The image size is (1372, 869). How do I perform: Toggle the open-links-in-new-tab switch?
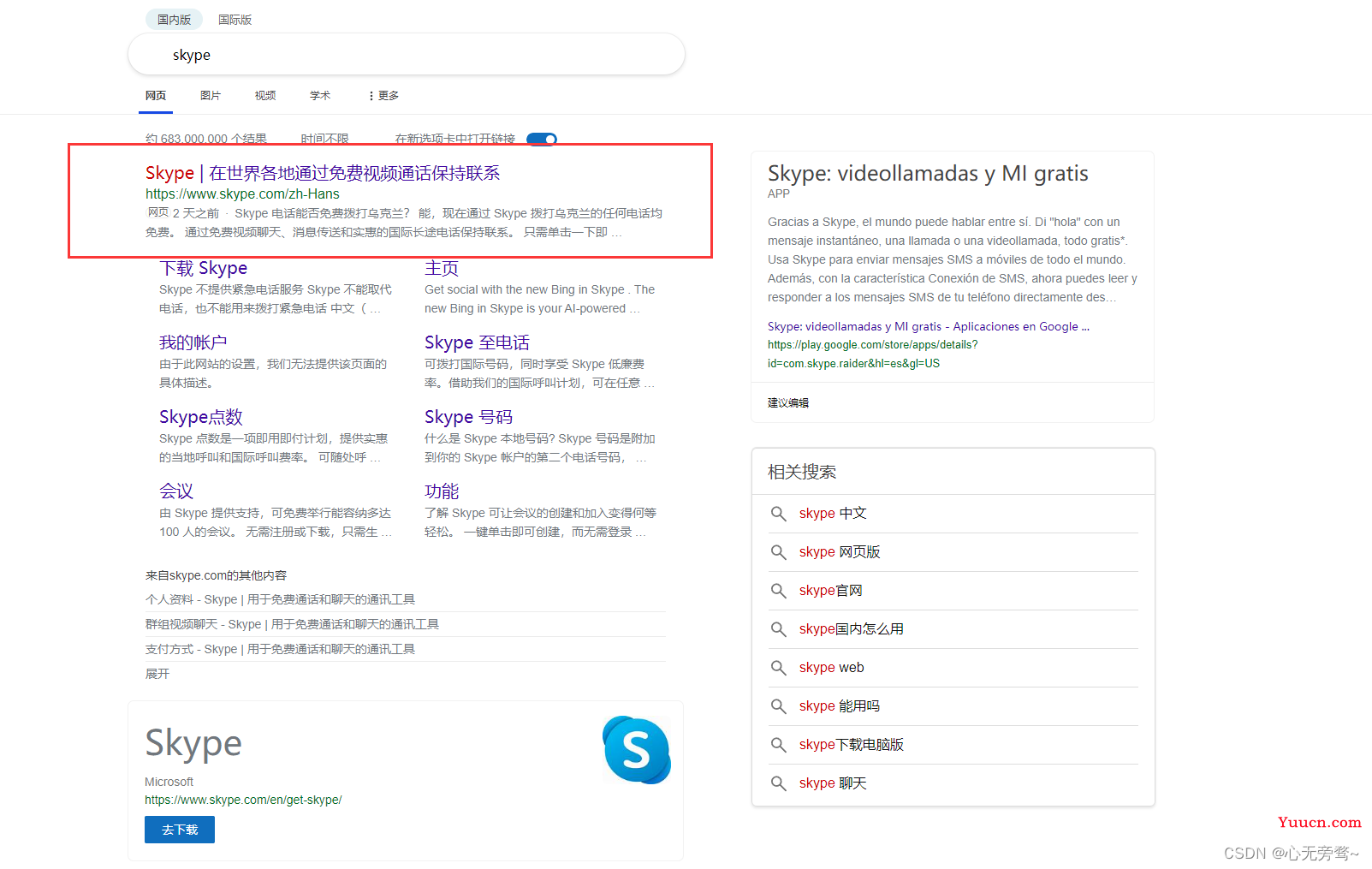pos(542,139)
